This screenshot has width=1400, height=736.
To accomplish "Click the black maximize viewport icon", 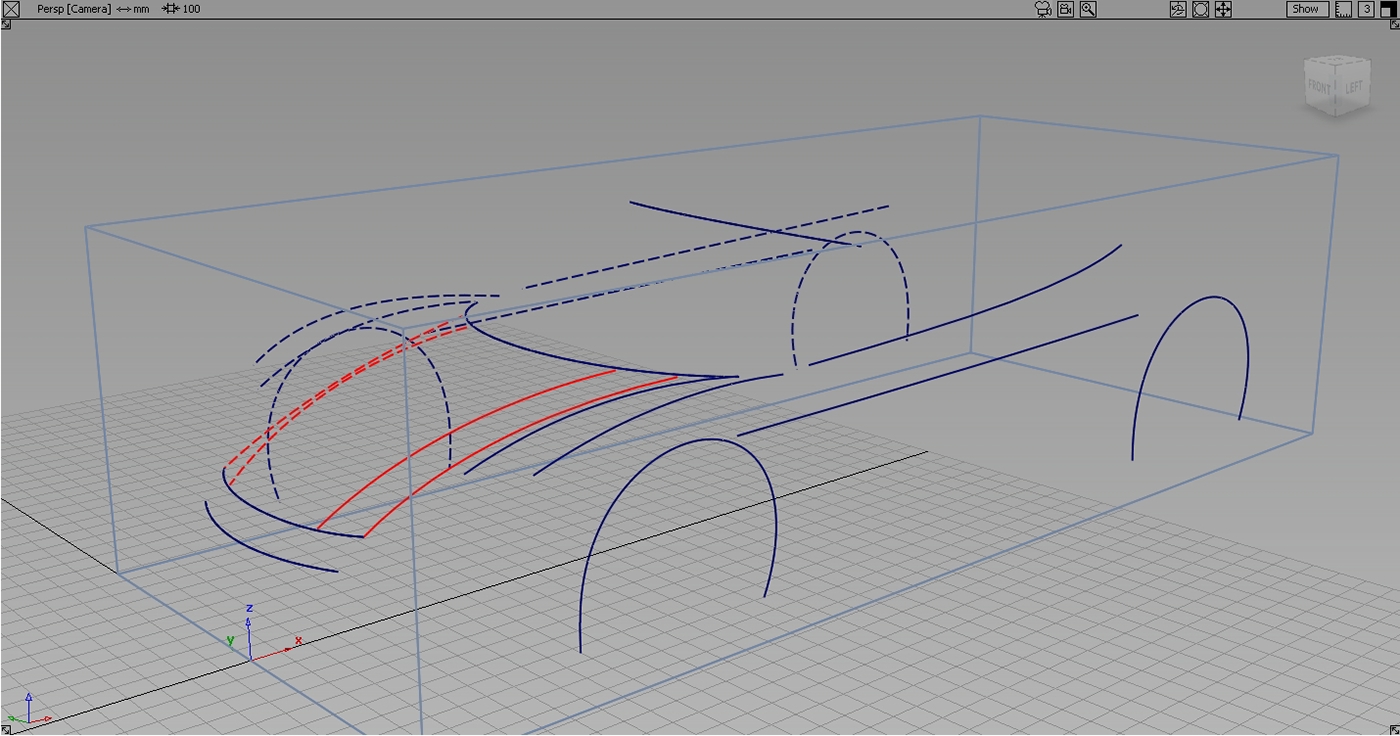I will pos(1387,9).
